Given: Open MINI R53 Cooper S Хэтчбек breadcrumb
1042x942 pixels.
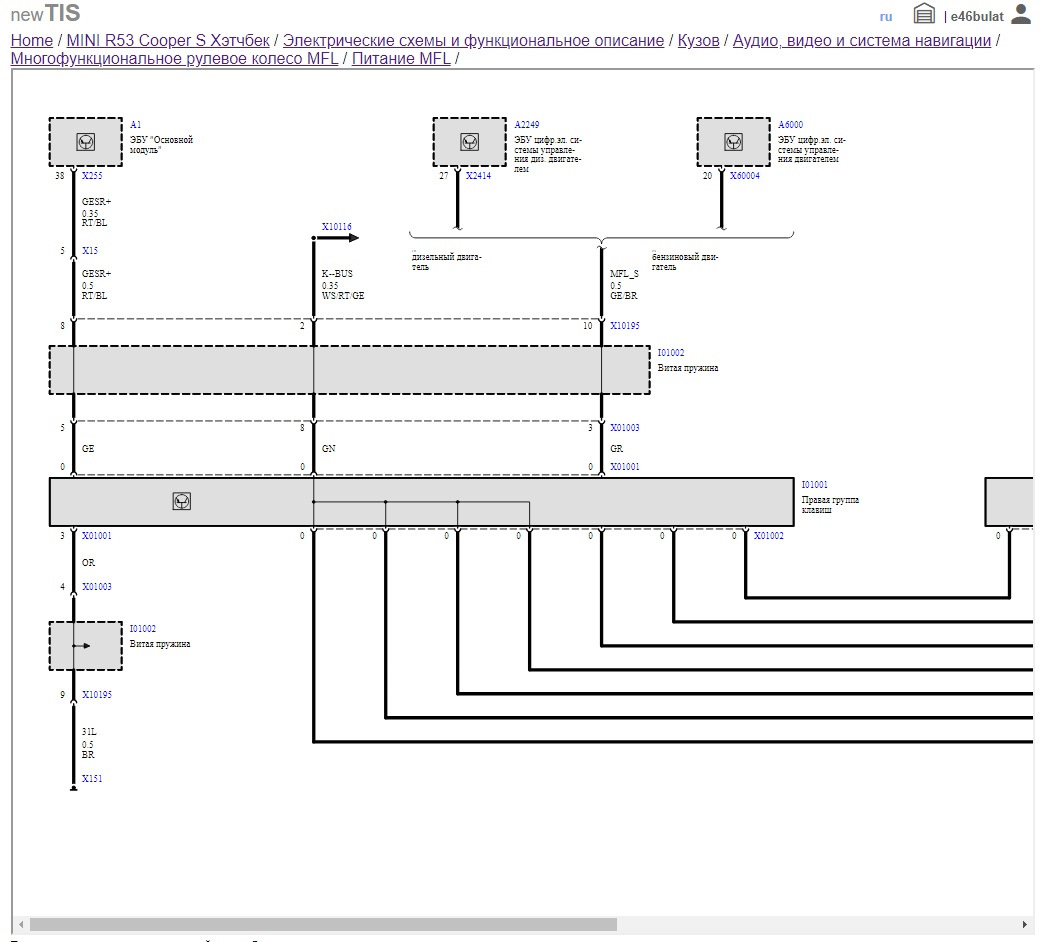Looking at the screenshot, I should [x=168, y=41].
